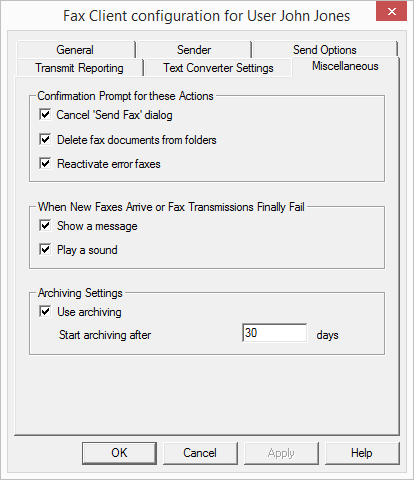Viewport: 414px width, 480px height.
Task: Click the Start archiving after label
Action: tap(105, 335)
